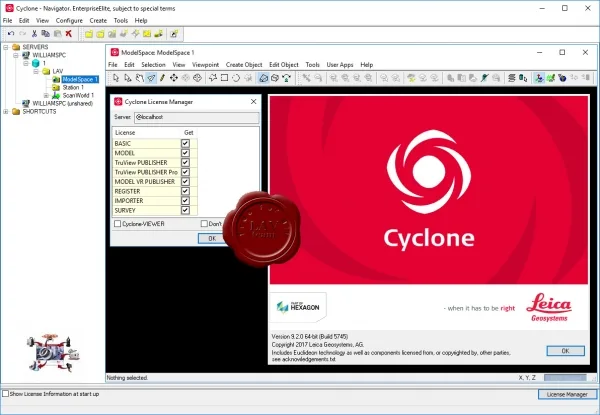
Task: Enable the Cyclone-VIEWER checkbox
Action: (118, 224)
